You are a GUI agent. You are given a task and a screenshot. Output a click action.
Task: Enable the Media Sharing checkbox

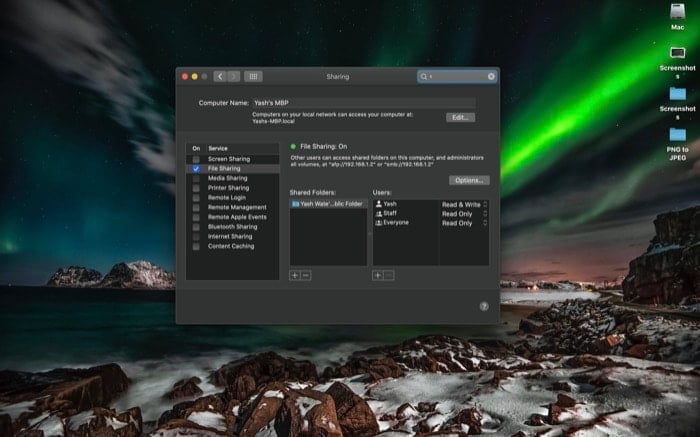click(x=196, y=179)
